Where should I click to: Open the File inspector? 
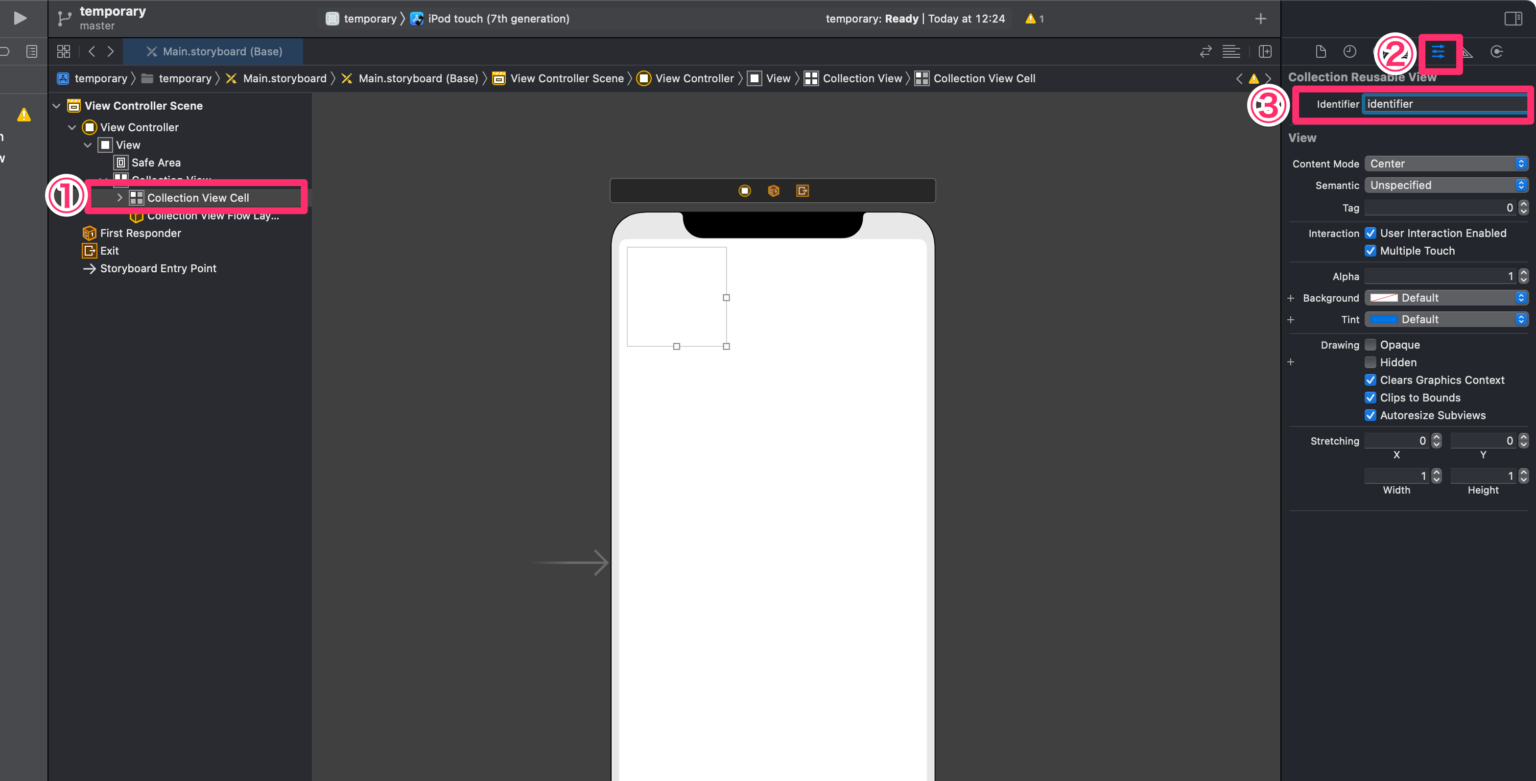(x=1322, y=51)
